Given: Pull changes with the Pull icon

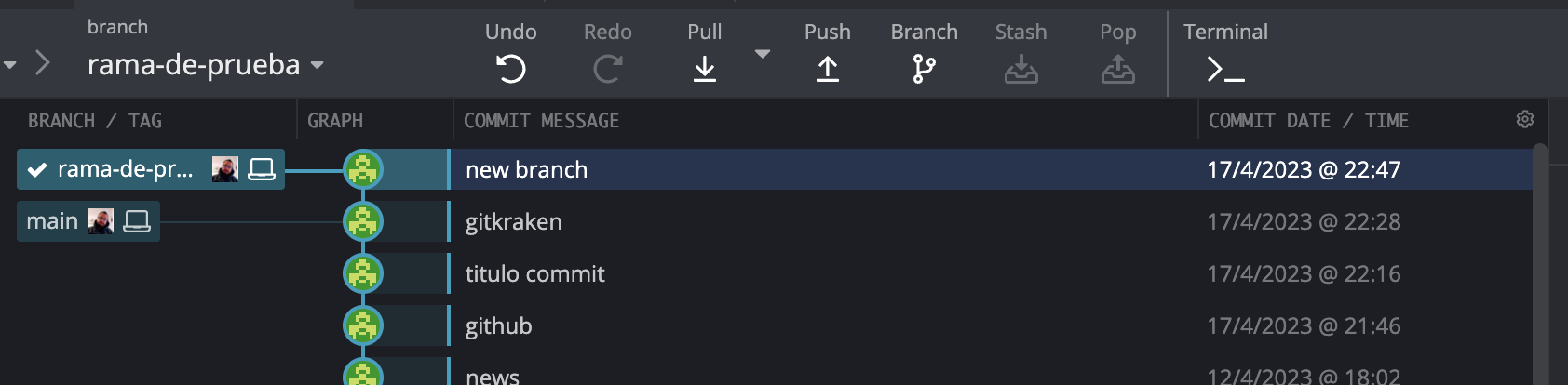Looking at the screenshot, I should 704,69.
